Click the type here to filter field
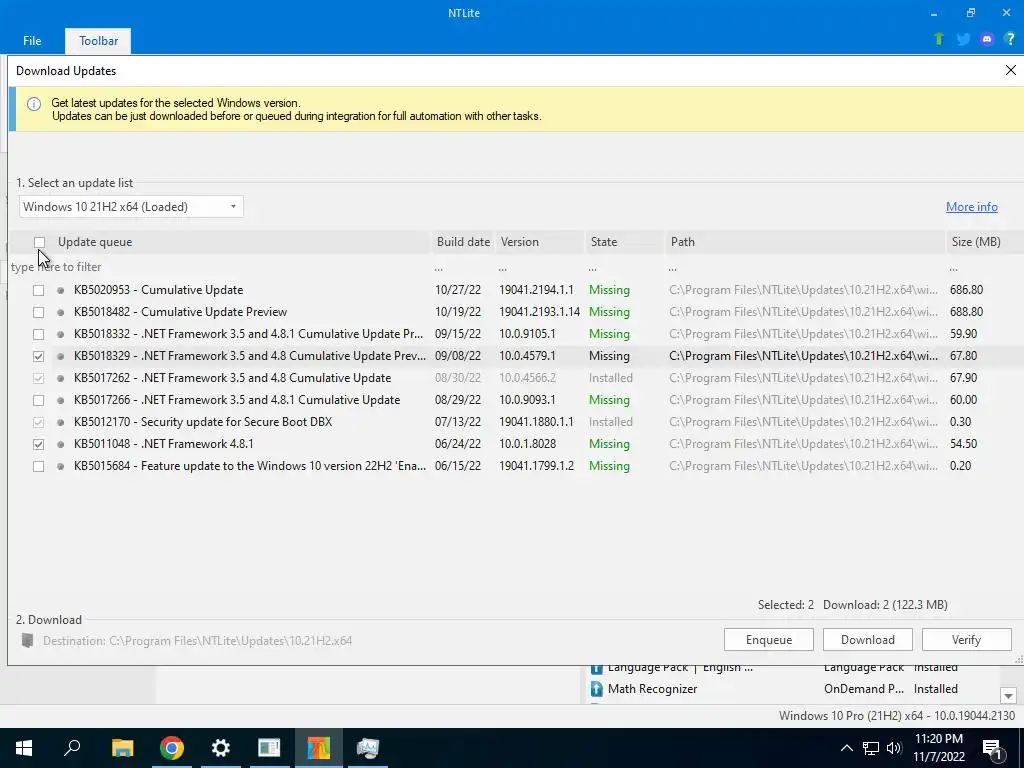 coord(219,267)
